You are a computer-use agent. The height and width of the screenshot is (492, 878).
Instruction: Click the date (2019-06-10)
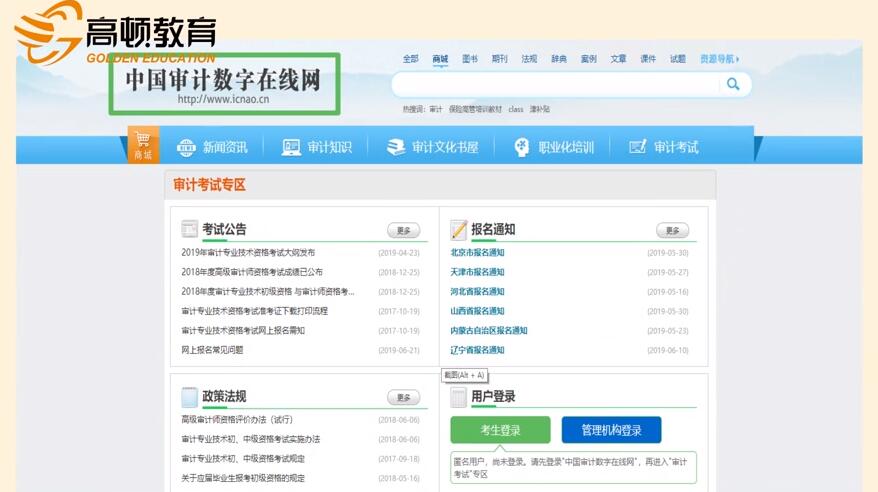tap(667, 350)
